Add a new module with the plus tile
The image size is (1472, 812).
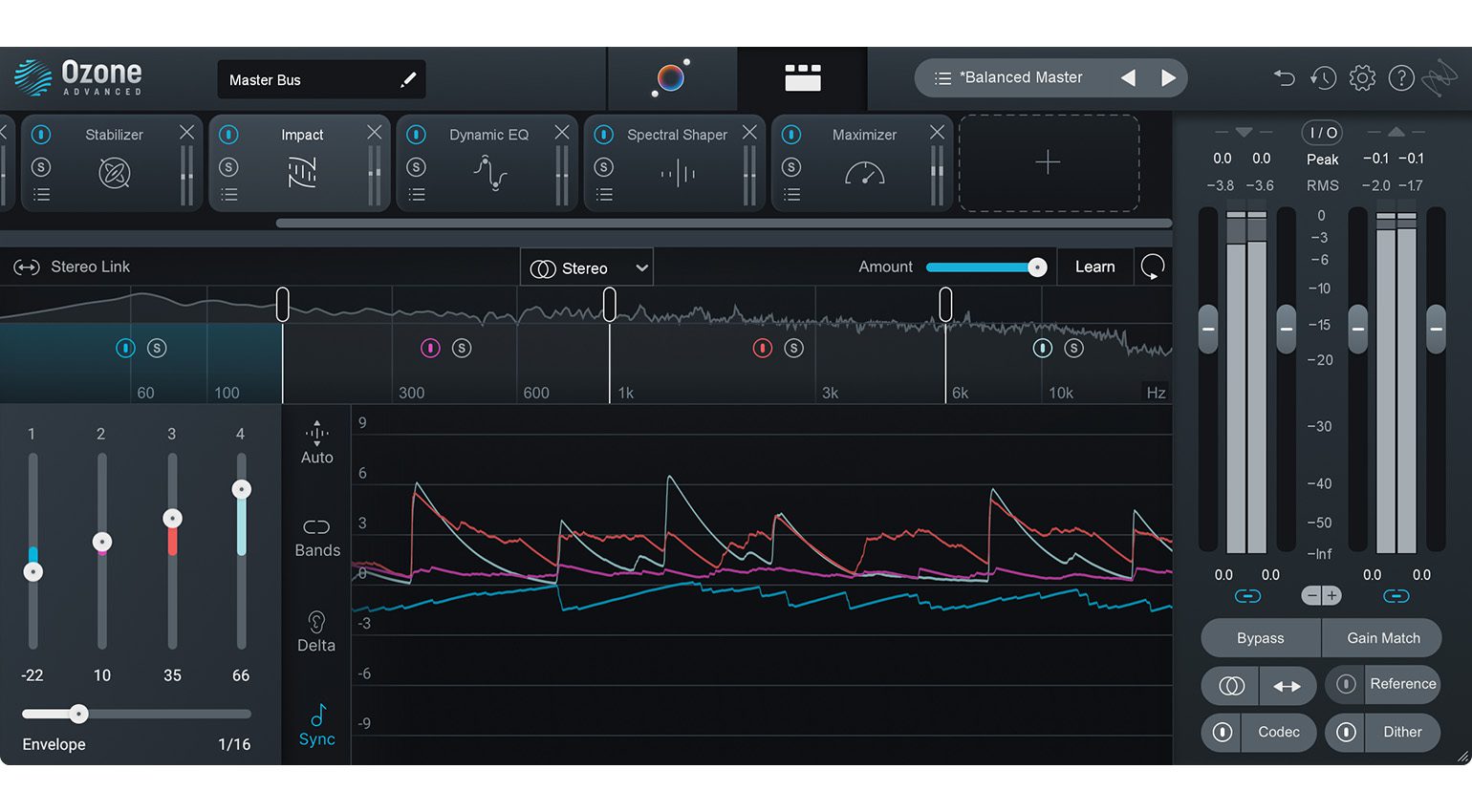(1048, 162)
